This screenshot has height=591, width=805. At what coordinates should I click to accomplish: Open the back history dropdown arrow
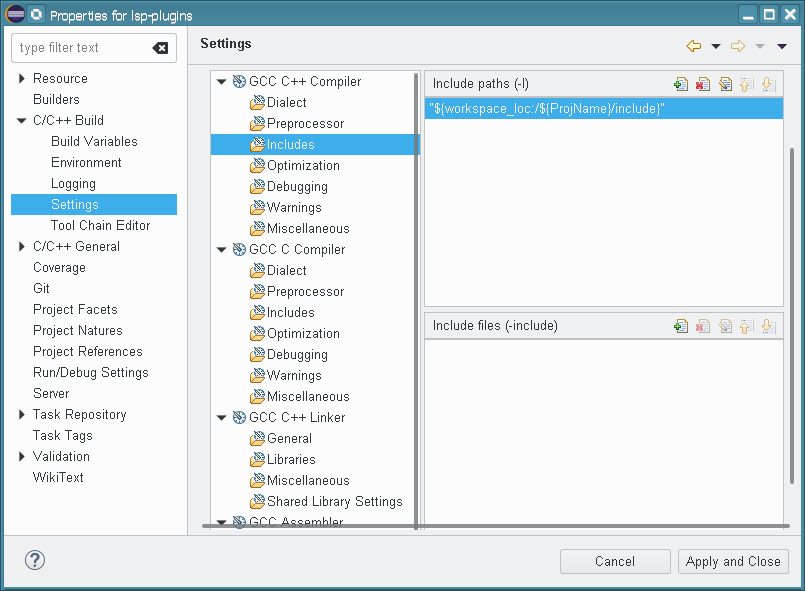click(716, 46)
